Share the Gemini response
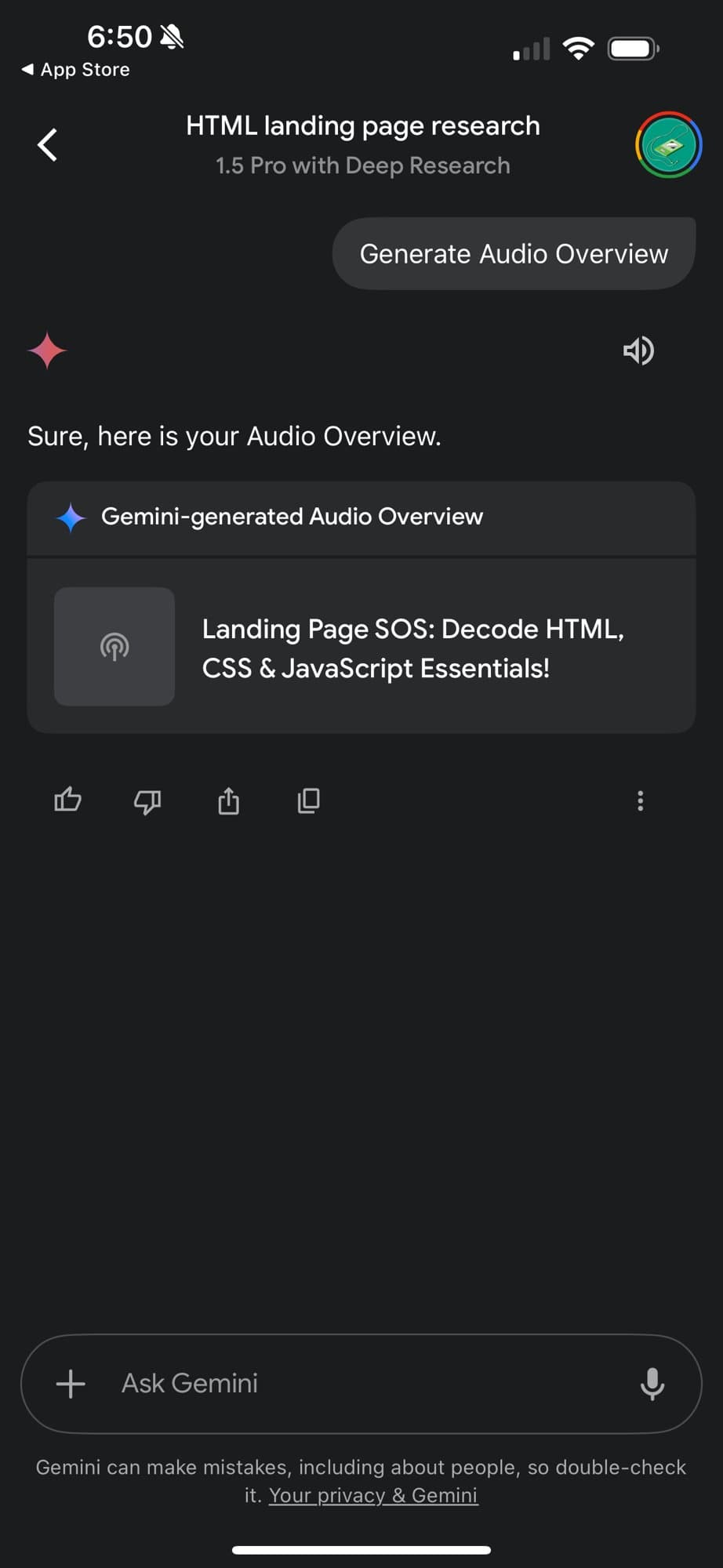This screenshot has height=1568, width=723. pyautogui.click(x=228, y=800)
